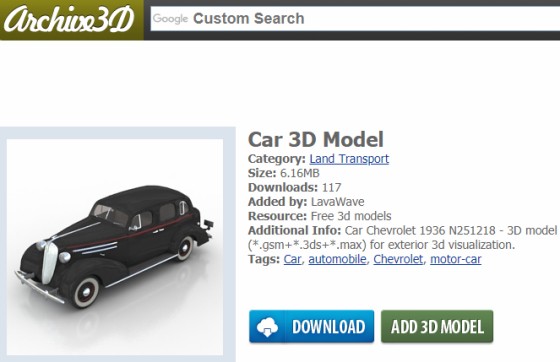Focus the Custom Search input field
The height and width of the screenshot is (362, 560).
(x=355, y=19)
